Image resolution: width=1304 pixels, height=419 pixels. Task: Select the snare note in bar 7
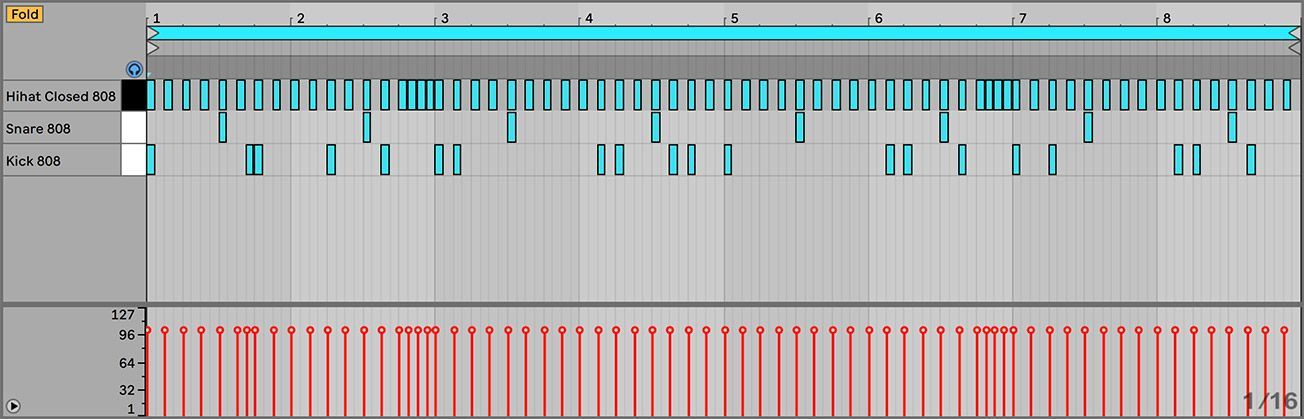point(1088,128)
